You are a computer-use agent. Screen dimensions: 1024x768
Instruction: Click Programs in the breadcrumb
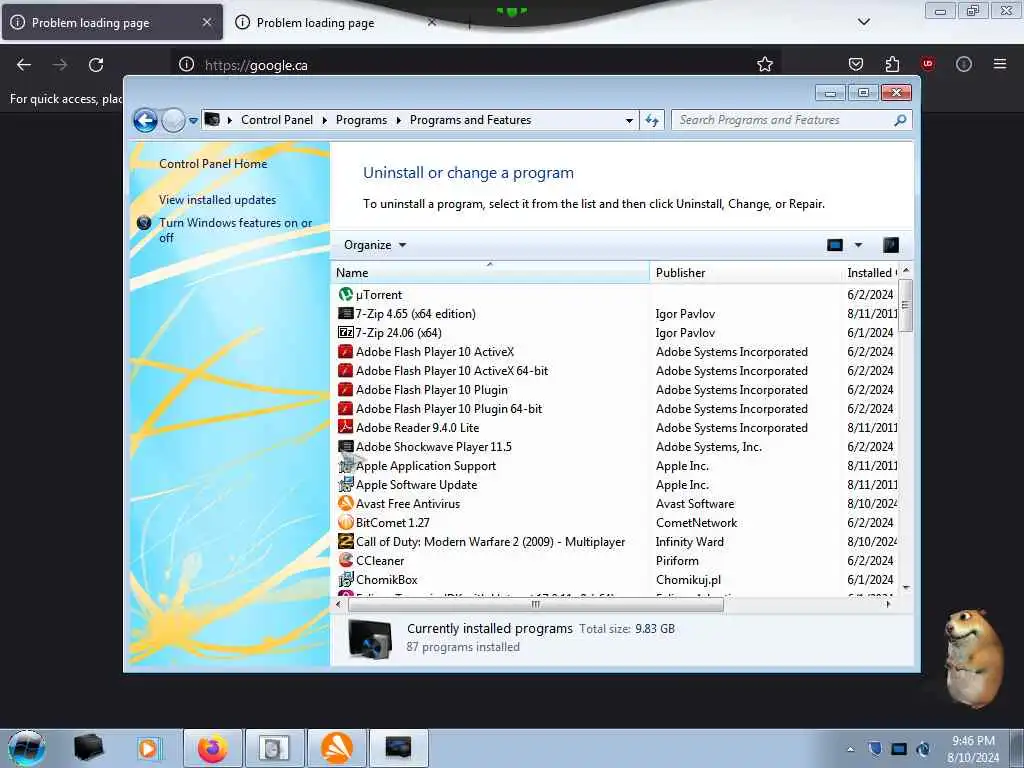point(361,120)
